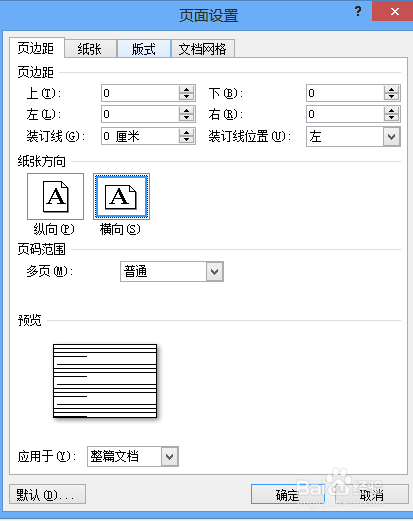Increase the left margin 左 value
The width and height of the screenshot is (413, 521).
186,111
